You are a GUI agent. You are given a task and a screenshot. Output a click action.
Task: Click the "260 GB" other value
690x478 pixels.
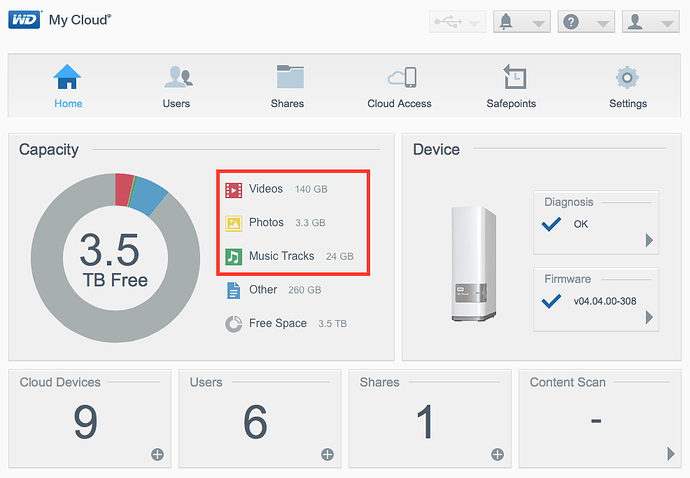click(x=305, y=290)
